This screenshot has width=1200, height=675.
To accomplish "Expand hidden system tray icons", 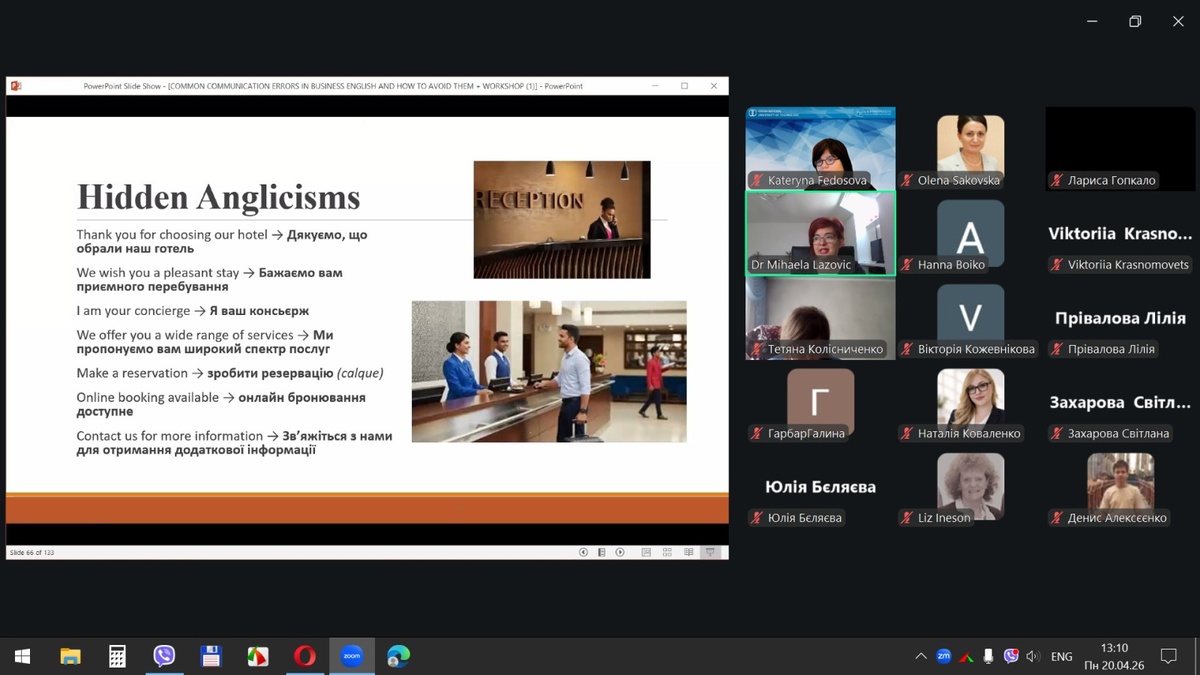I will [x=920, y=657].
